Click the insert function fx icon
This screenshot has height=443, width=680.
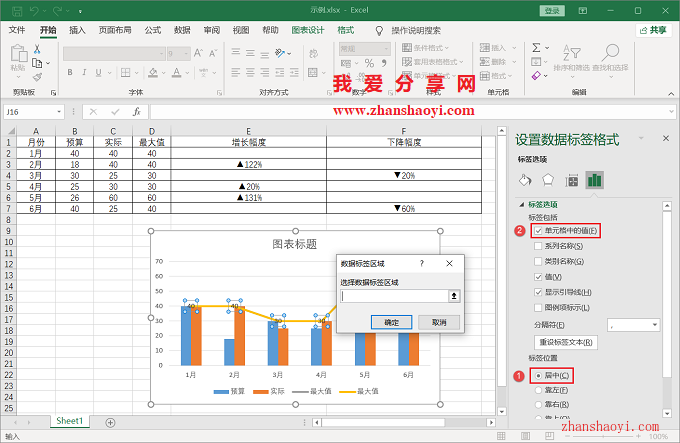click(137, 112)
